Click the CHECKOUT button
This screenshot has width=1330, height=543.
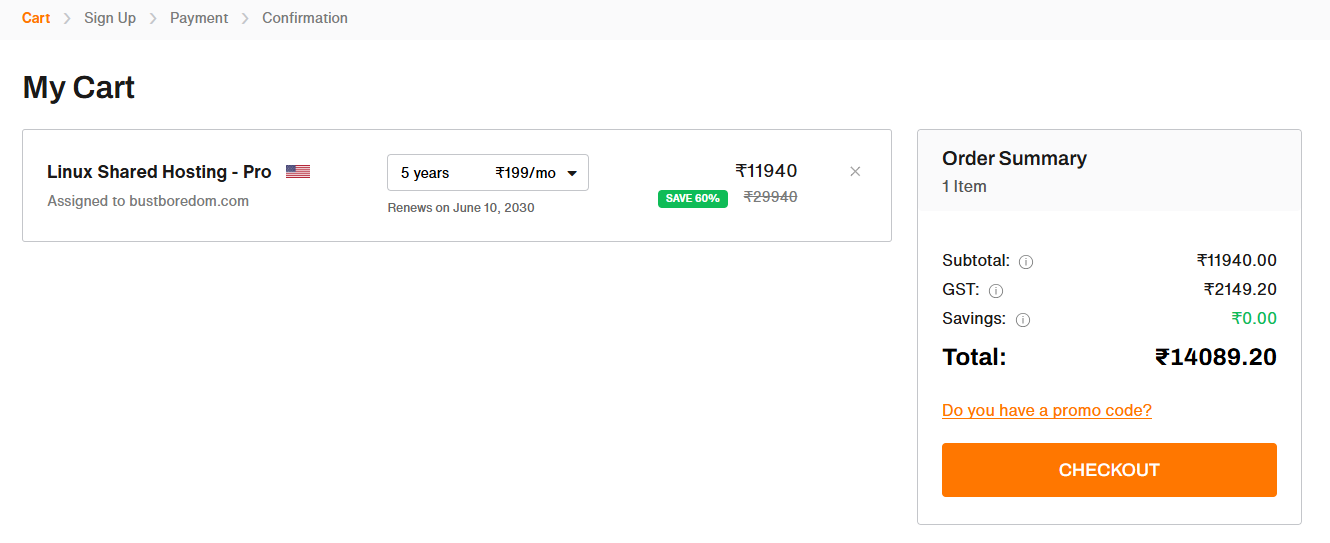click(x=1109, y=470)
